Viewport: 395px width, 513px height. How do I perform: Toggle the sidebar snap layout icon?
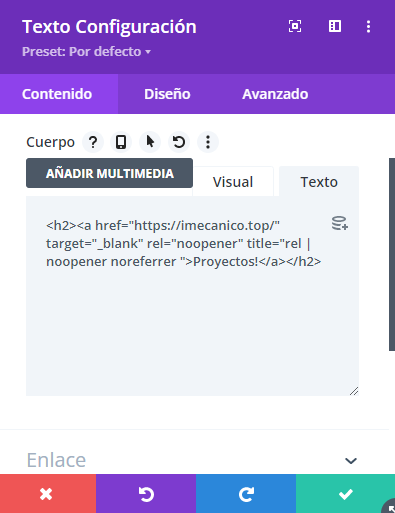pyautogui.click(x=335, y=26)
